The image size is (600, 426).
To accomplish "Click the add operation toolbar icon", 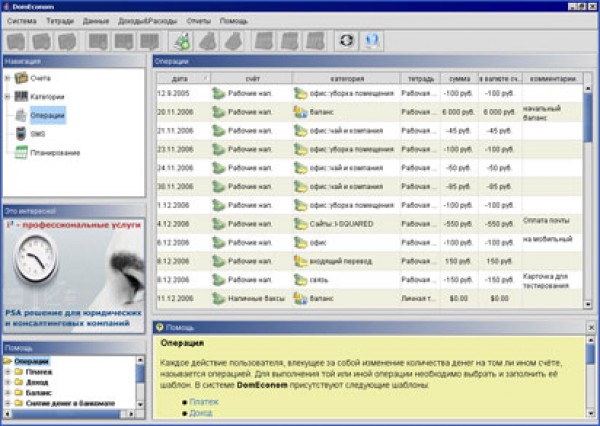I will [181, 41].
